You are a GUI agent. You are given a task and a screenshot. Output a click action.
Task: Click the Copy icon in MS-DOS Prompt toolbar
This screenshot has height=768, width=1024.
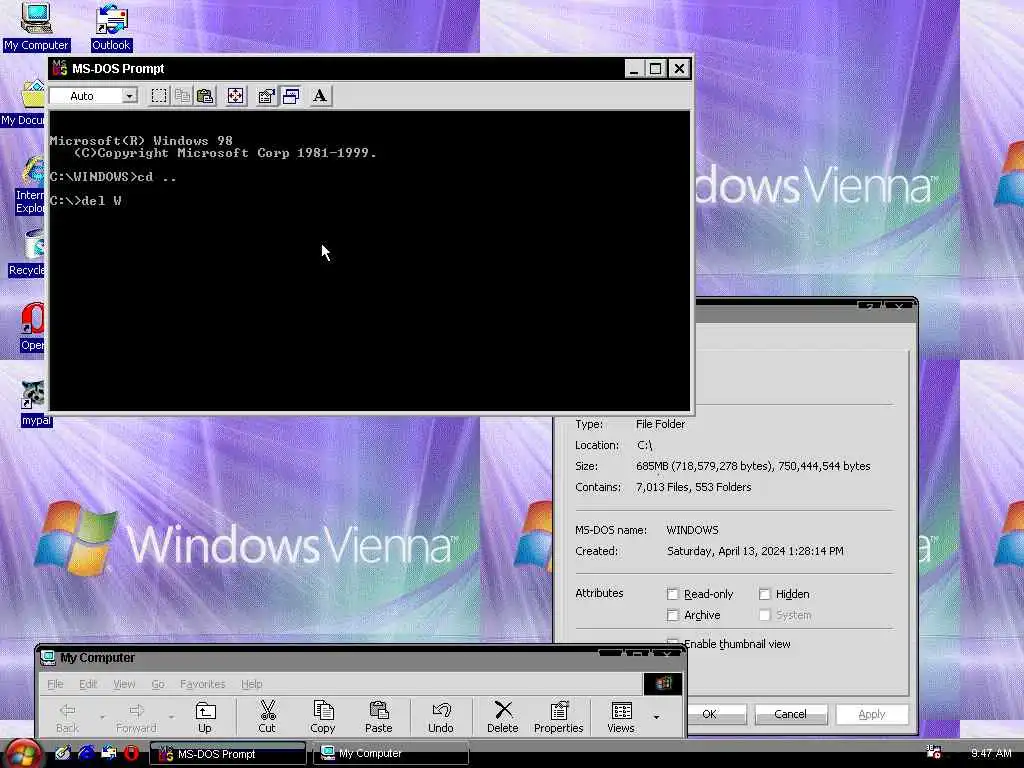coord(182,96)
